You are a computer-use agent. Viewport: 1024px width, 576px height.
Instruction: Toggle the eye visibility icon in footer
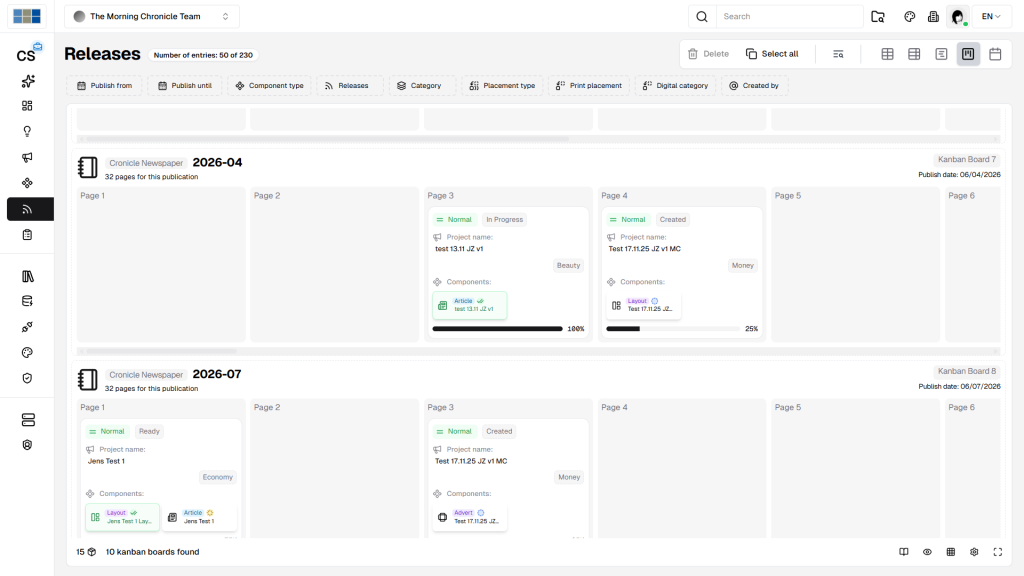point(927,552)
